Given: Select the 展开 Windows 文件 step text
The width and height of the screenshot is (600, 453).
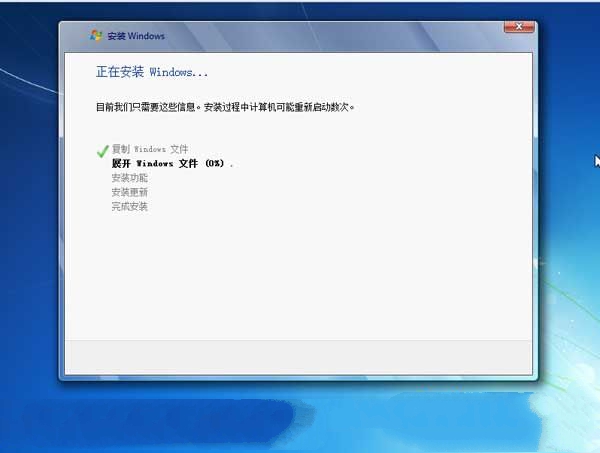Looking at the screenshot, I should 156,163.
